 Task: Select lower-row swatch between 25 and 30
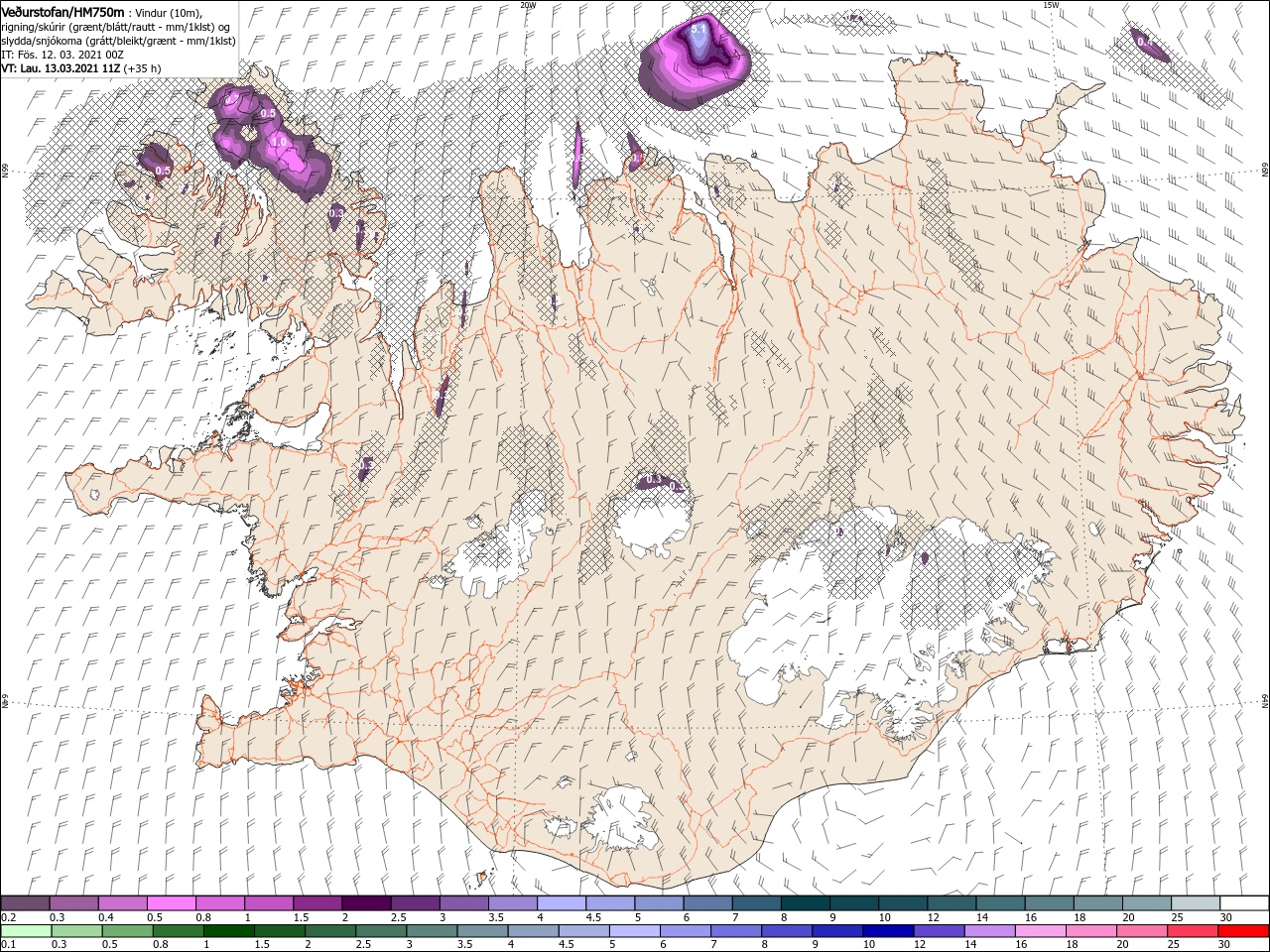point(1194,931)
